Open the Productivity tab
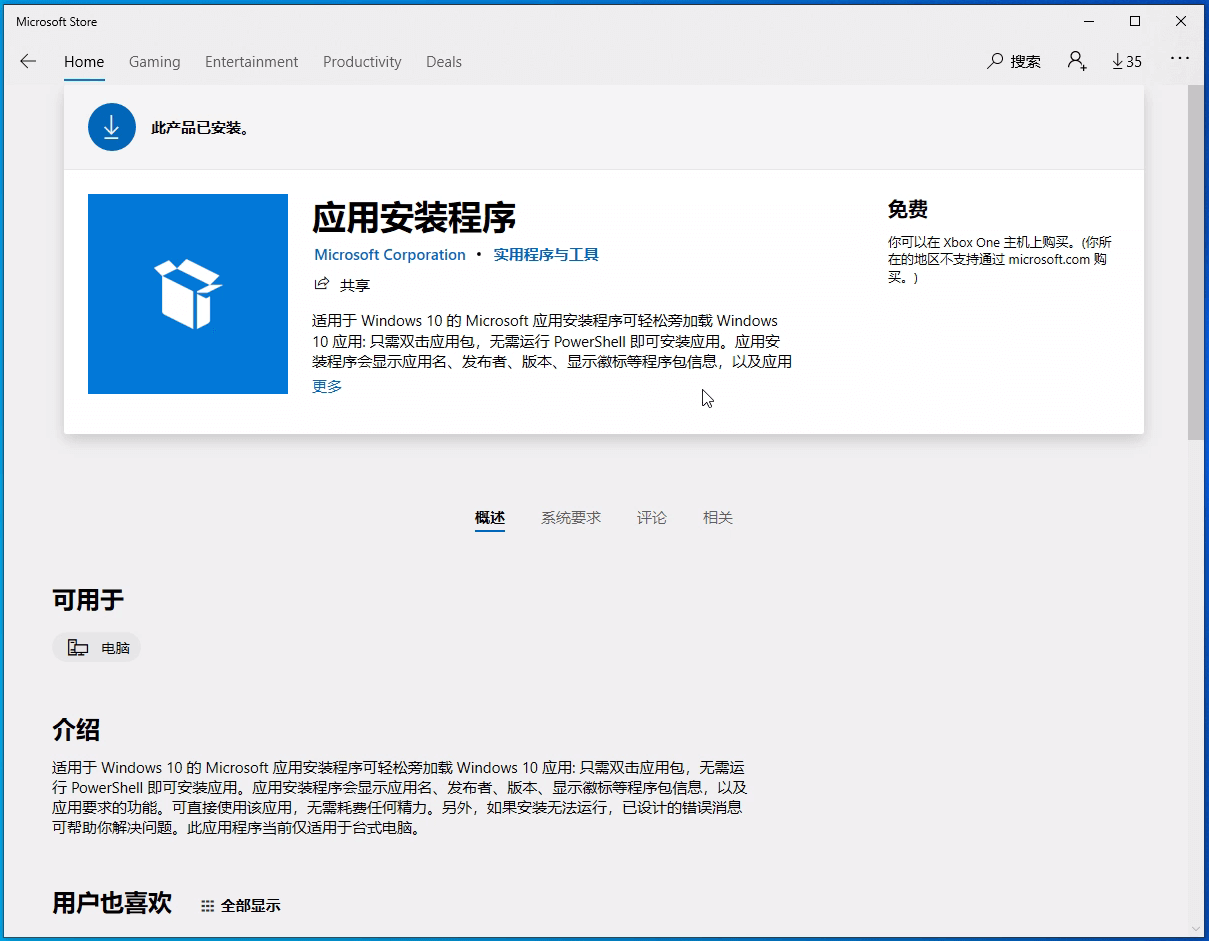 point(362,61)
